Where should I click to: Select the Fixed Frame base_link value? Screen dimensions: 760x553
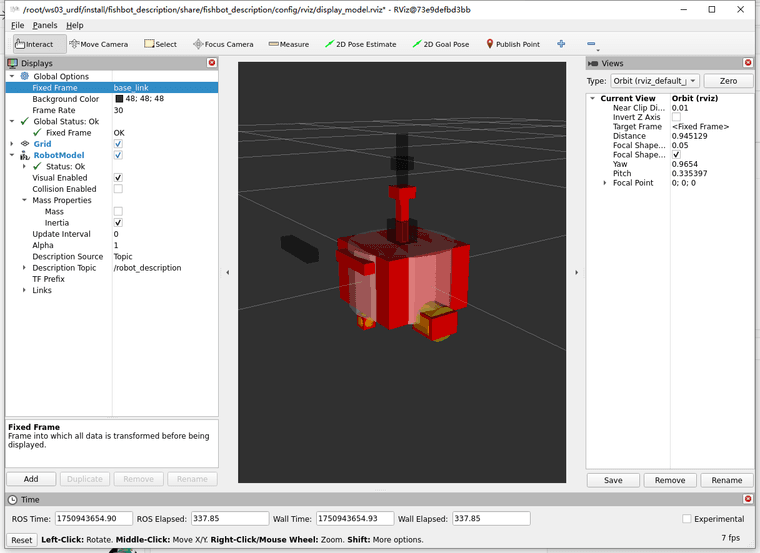click(x=131, y=88)
